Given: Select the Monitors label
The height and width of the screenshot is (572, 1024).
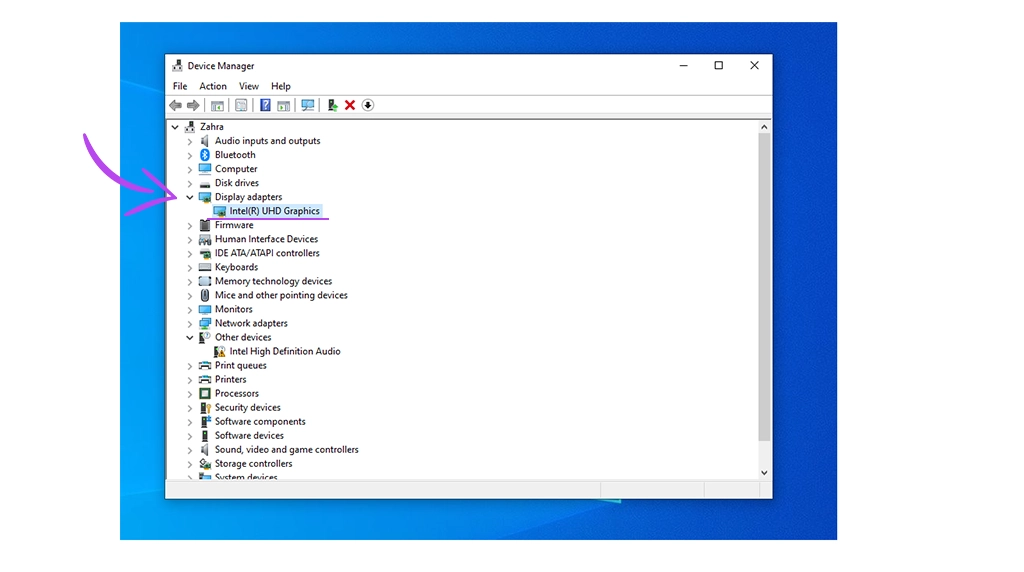Looking at the screenshot, I should point(233,310).
